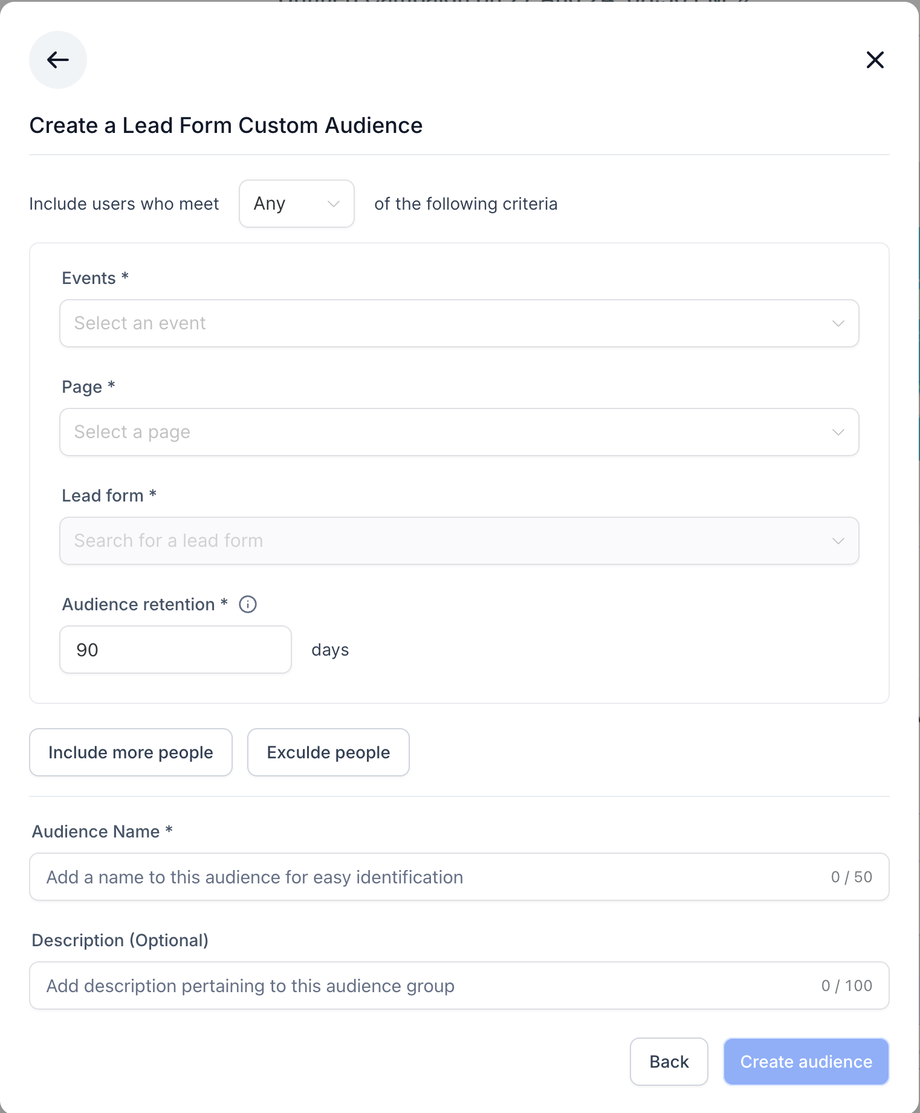Screen dimensions: 920x1113
Task: Click the "Description (Optional)" label
Action: (x=120, y=940)
